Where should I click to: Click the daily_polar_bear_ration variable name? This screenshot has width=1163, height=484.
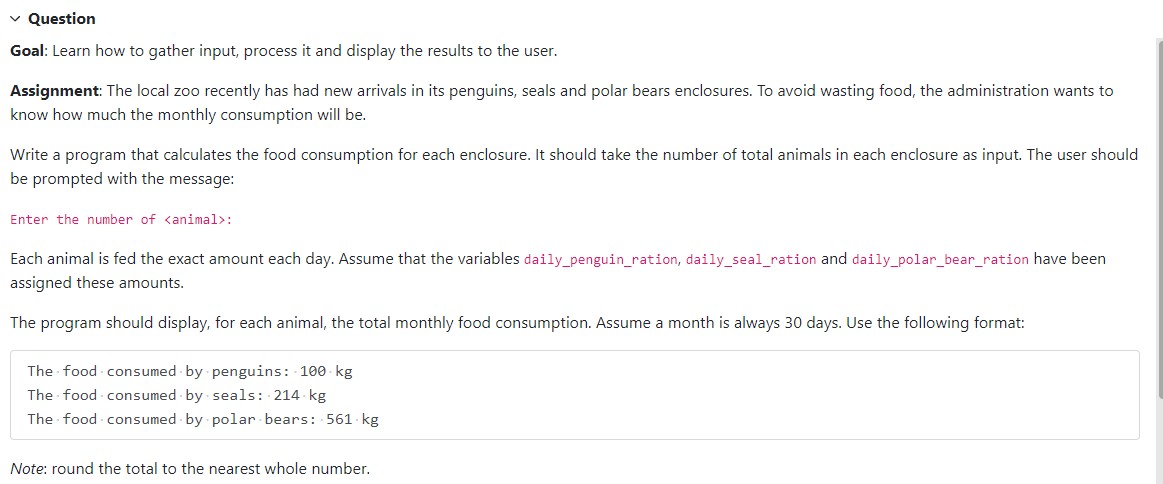tap(938, 260)
